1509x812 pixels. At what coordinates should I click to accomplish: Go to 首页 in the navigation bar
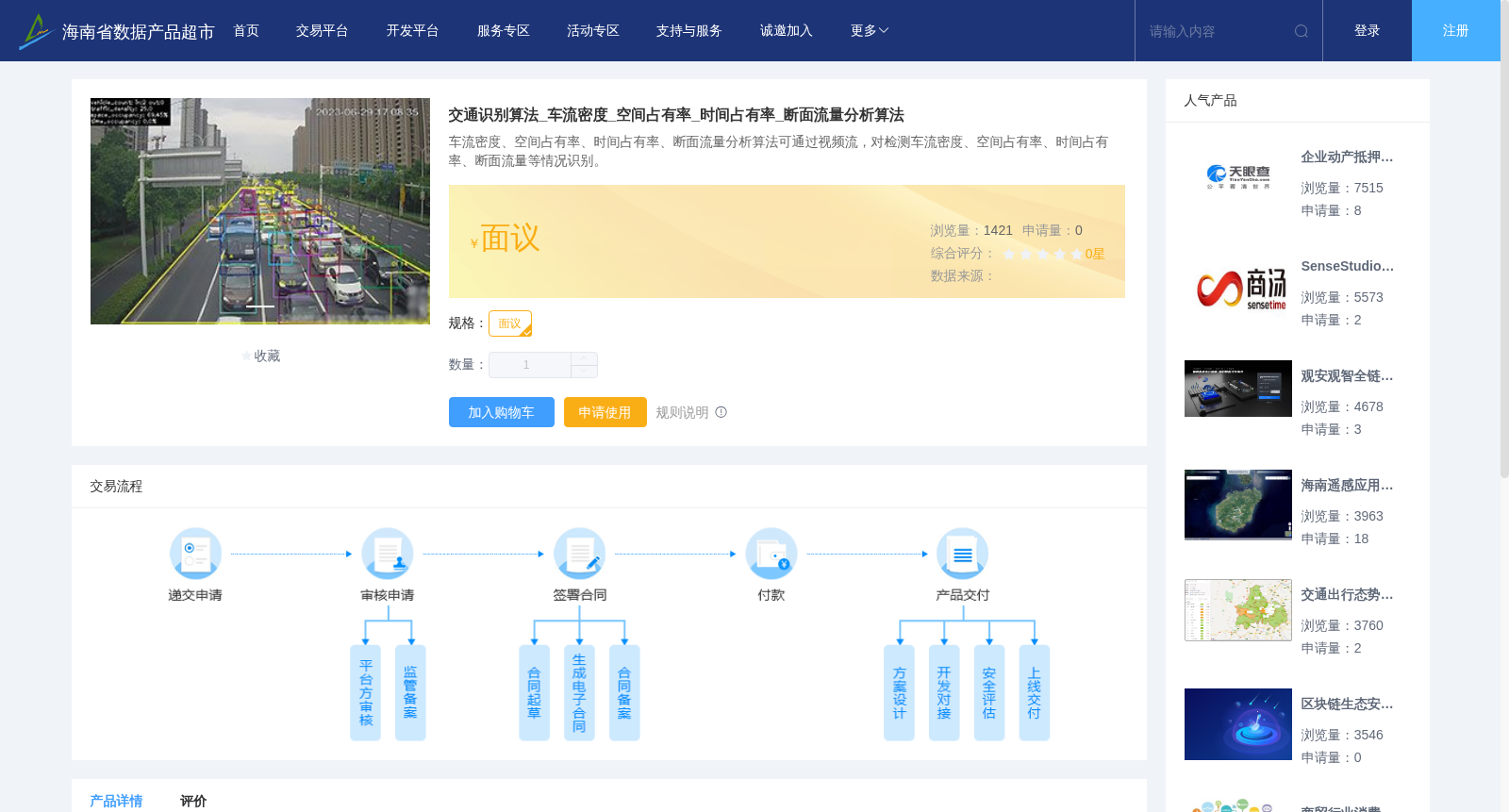[x=246, y=31]
